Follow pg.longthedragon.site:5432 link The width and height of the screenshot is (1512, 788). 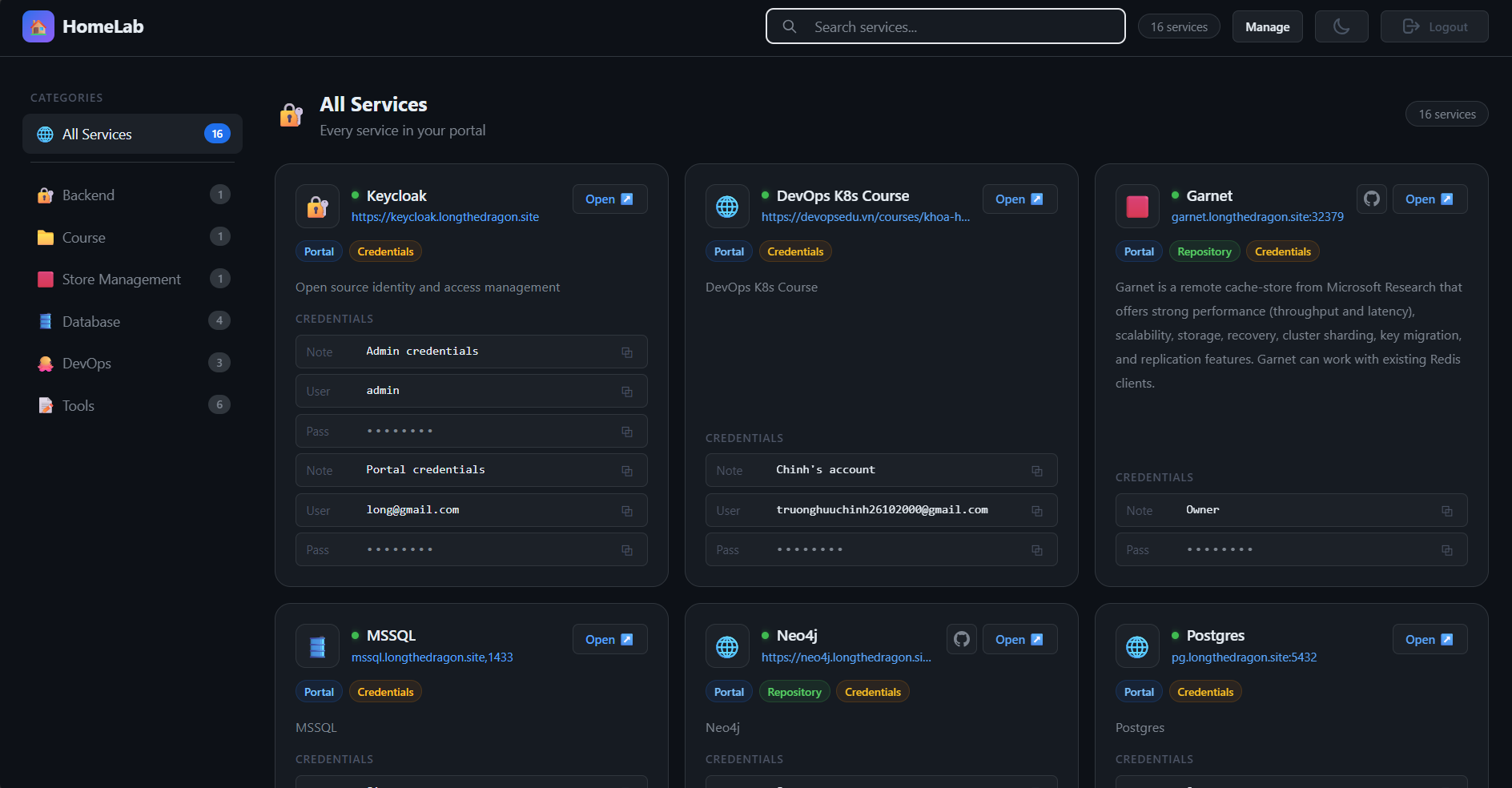(1244, 657)
